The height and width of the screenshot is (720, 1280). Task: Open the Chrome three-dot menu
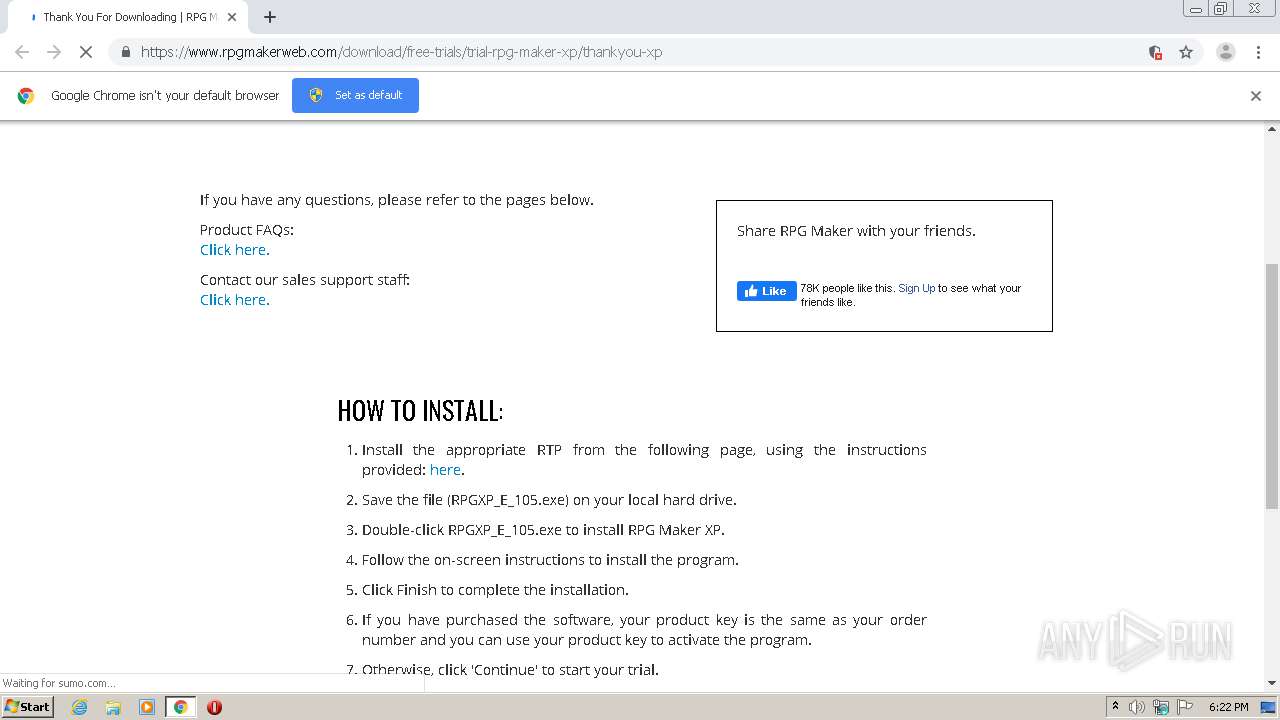coord(1258,52)
